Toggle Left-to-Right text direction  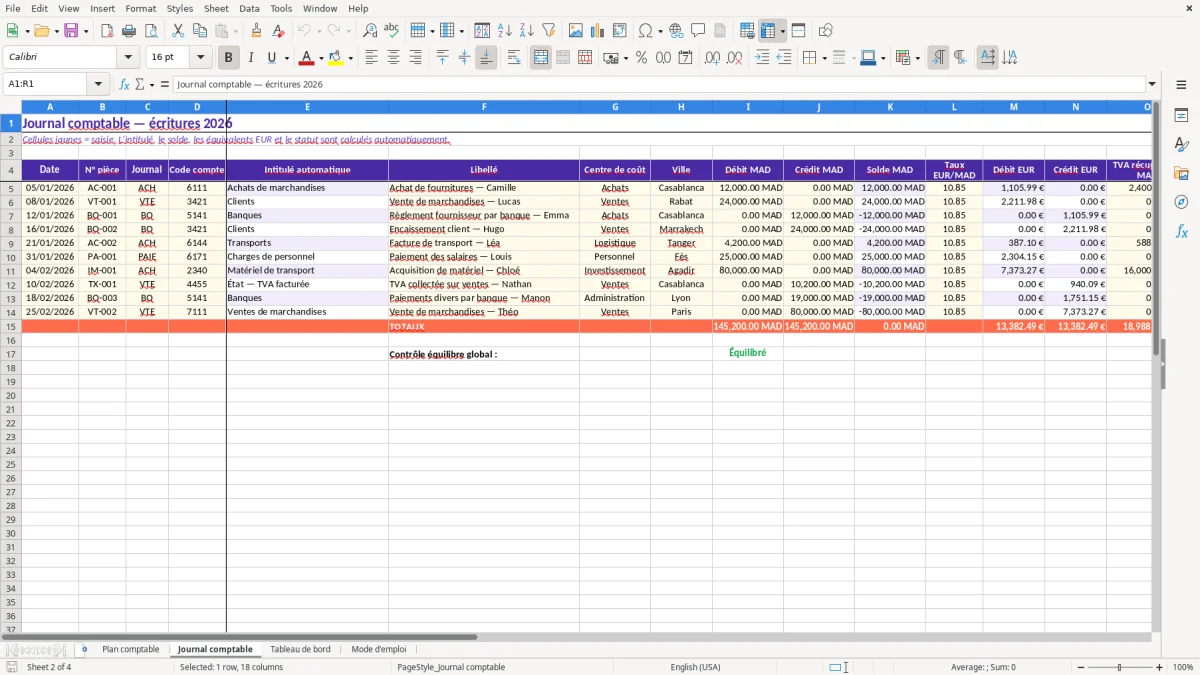click(938, 58)
